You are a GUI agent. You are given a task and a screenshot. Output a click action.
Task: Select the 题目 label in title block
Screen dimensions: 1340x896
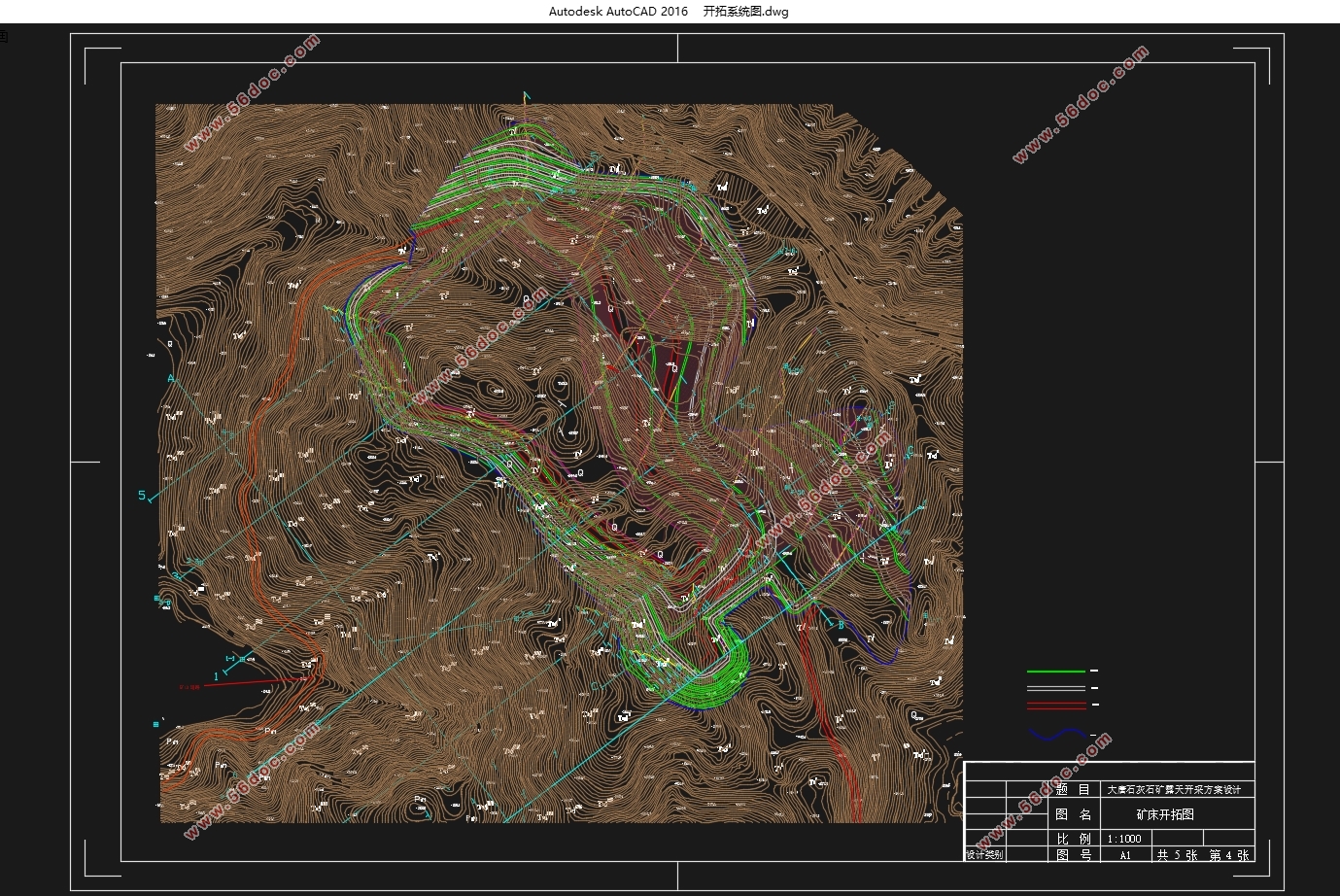coord(1073,790)
